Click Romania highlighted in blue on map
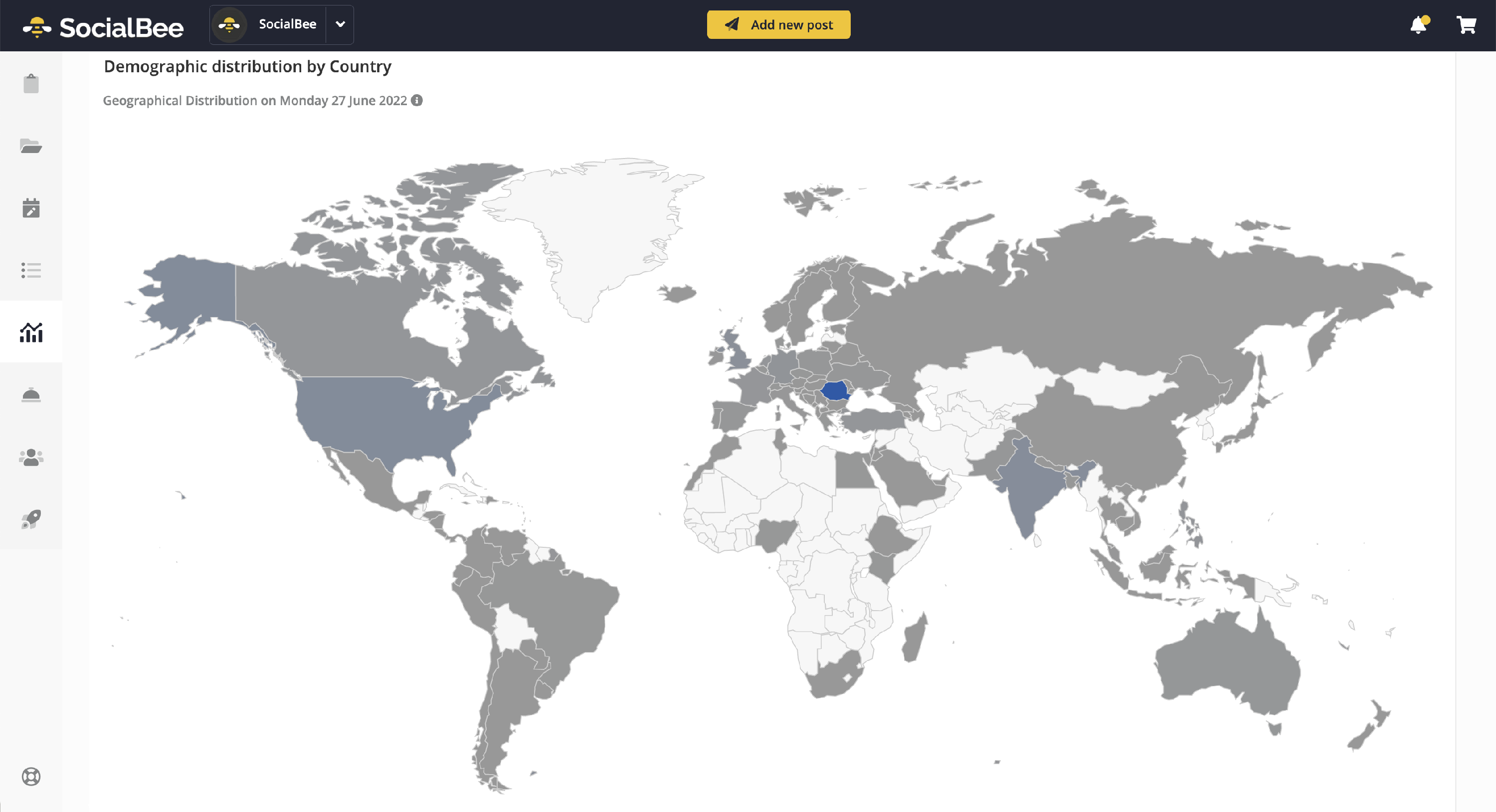 pos(835,391)
